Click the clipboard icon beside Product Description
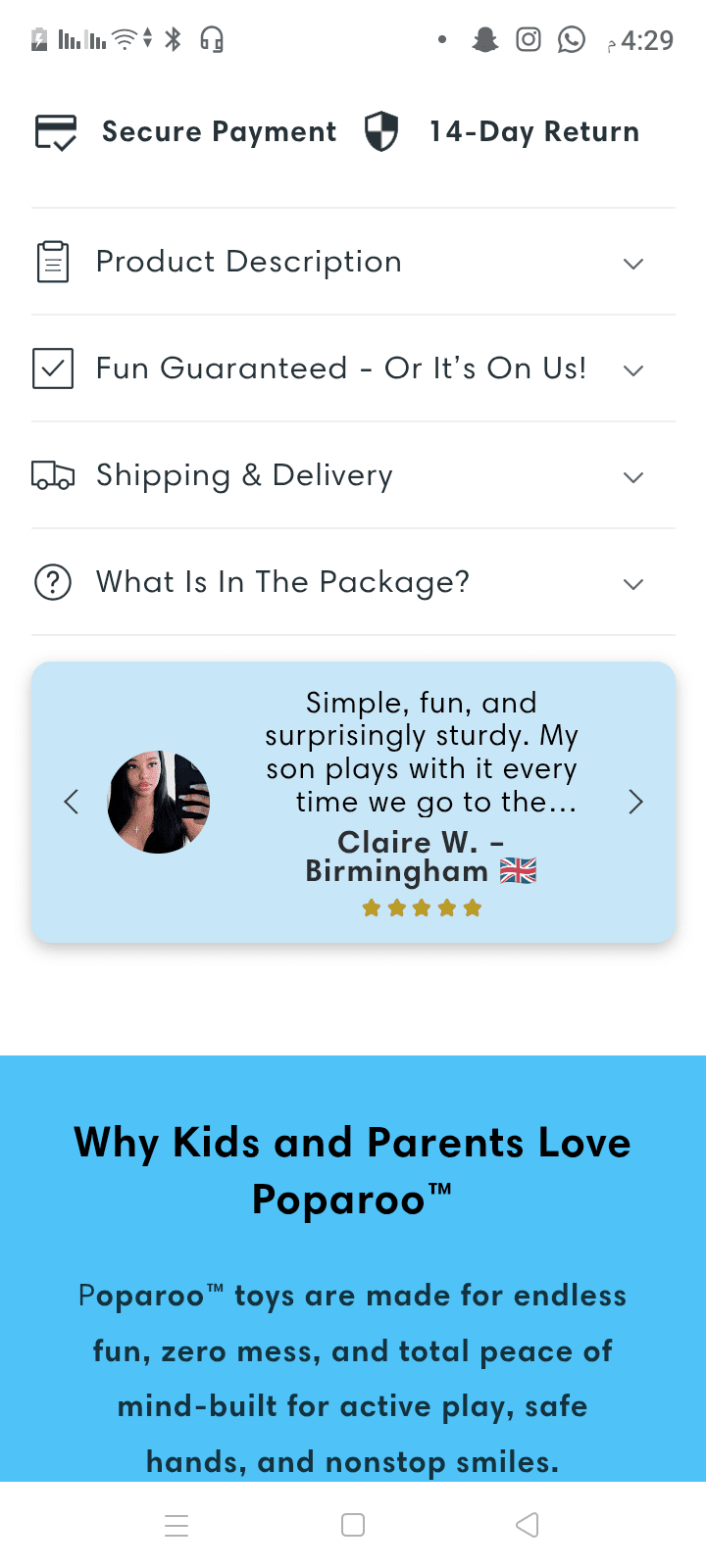Image resolution: width=706 pixels, height=1568 pixels. [x=53, y=262]
